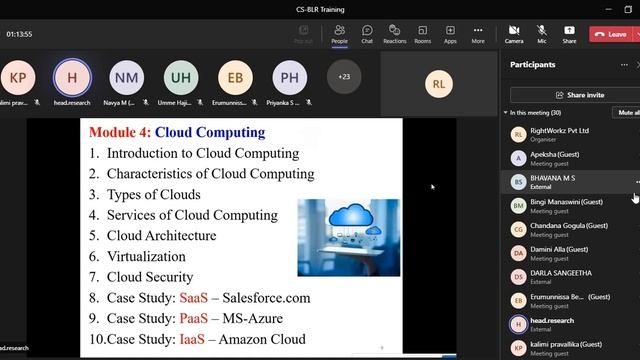
Task: Collapse the In this meeting list
Action: coord(506,113)
